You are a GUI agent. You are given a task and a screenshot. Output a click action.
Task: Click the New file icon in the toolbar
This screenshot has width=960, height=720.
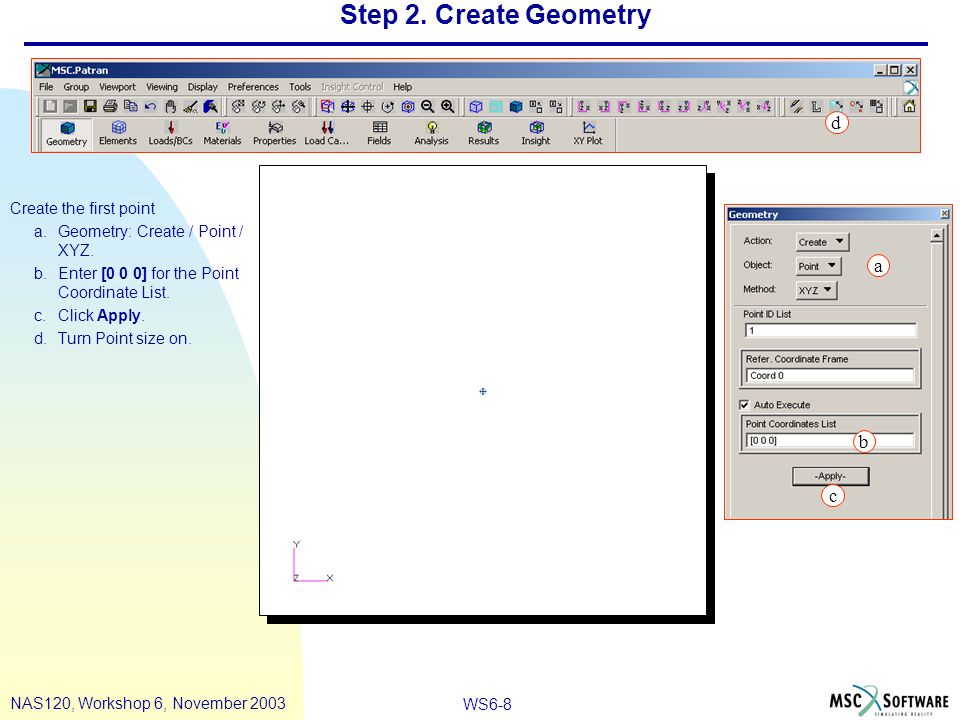[x=50, y=107]
